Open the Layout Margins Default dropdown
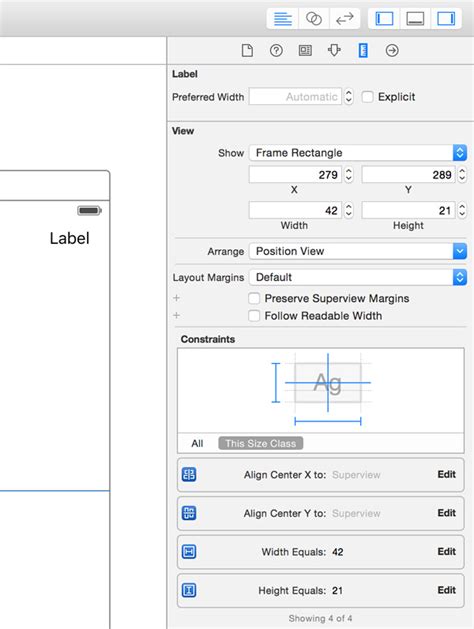 (x=358, y=277)
